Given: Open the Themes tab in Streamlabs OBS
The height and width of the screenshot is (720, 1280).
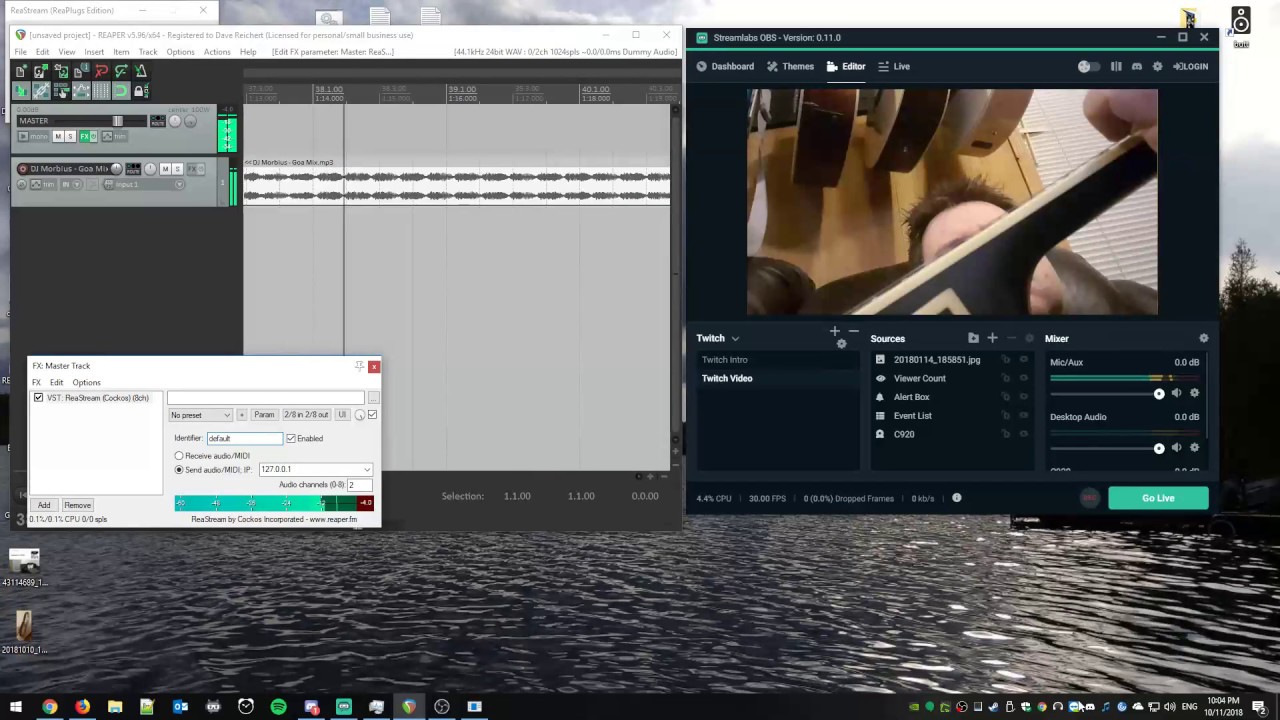Looking at the screenshot, I should tap(789, 66).
